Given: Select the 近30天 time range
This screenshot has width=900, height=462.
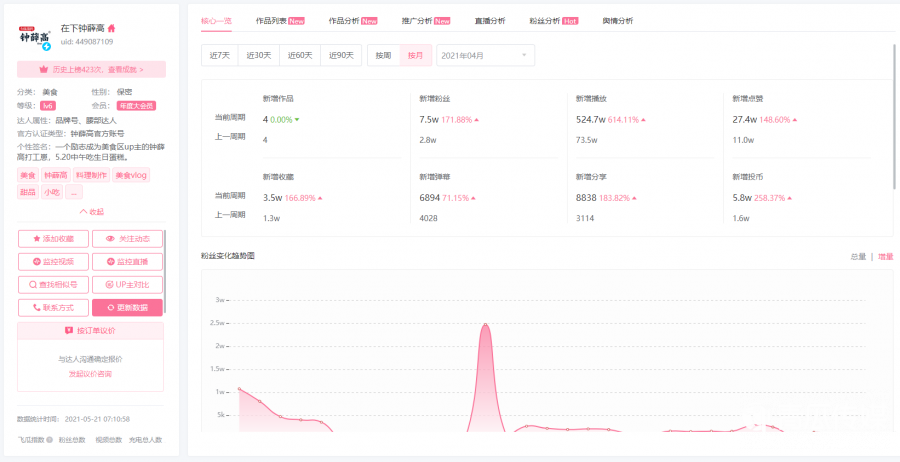Looking at the screenshot, I should tap(259, 56).
